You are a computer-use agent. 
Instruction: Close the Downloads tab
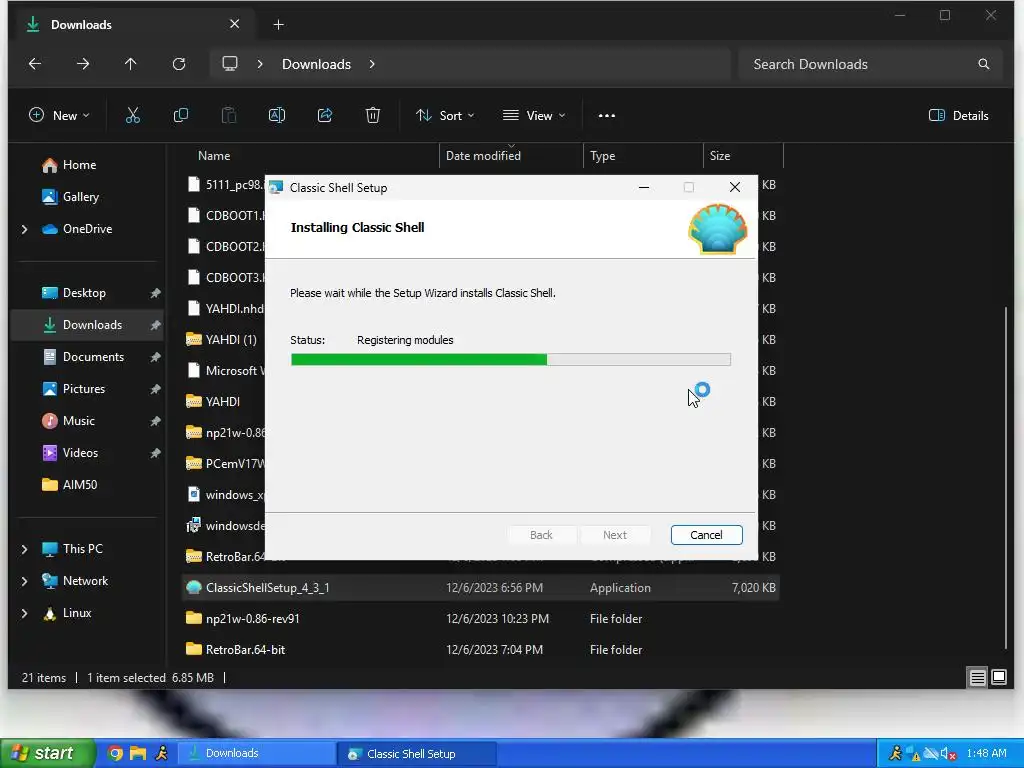(234, 25)
